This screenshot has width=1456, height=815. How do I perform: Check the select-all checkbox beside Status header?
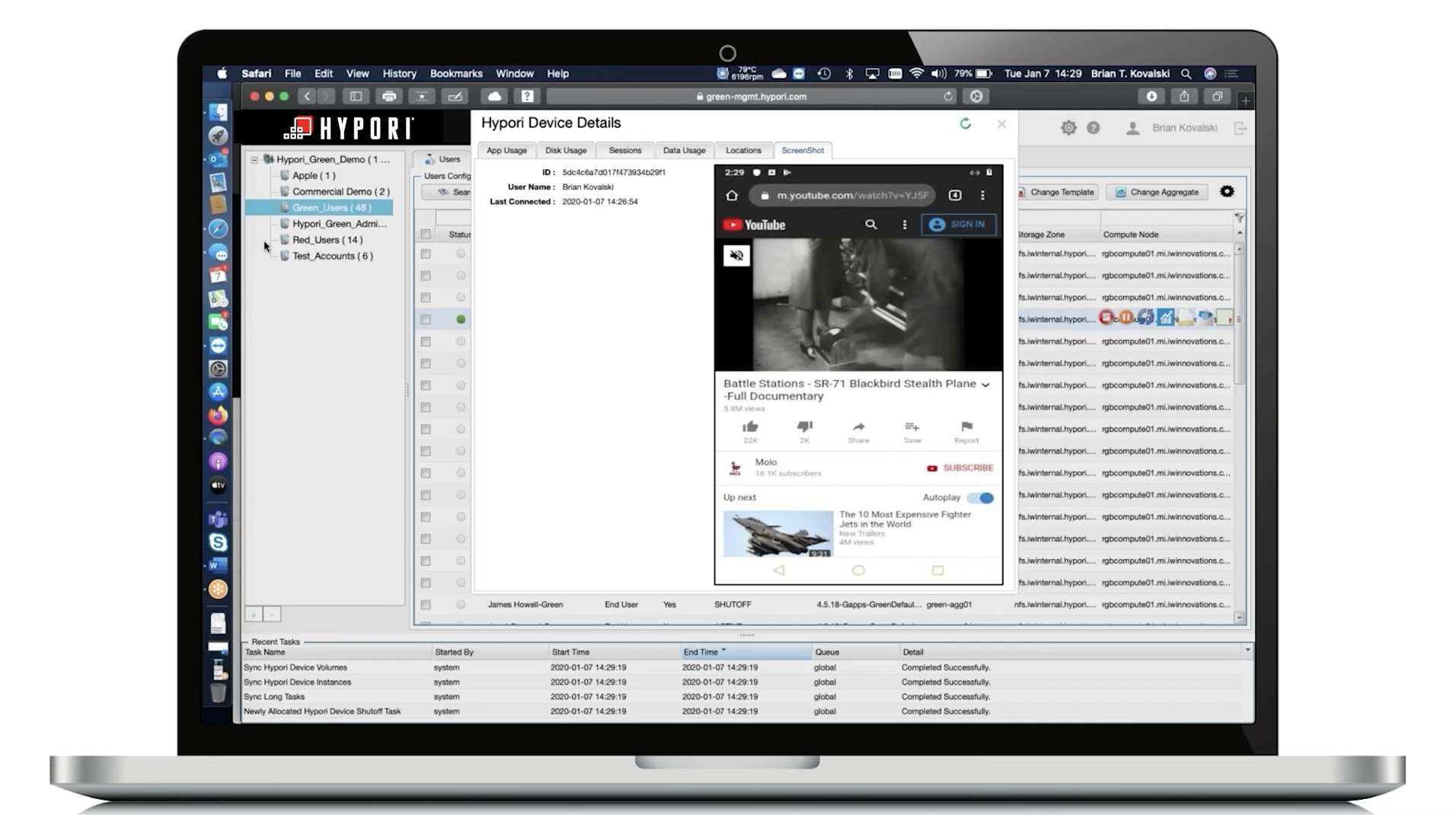pyautogui.click(x=426, y=235)
